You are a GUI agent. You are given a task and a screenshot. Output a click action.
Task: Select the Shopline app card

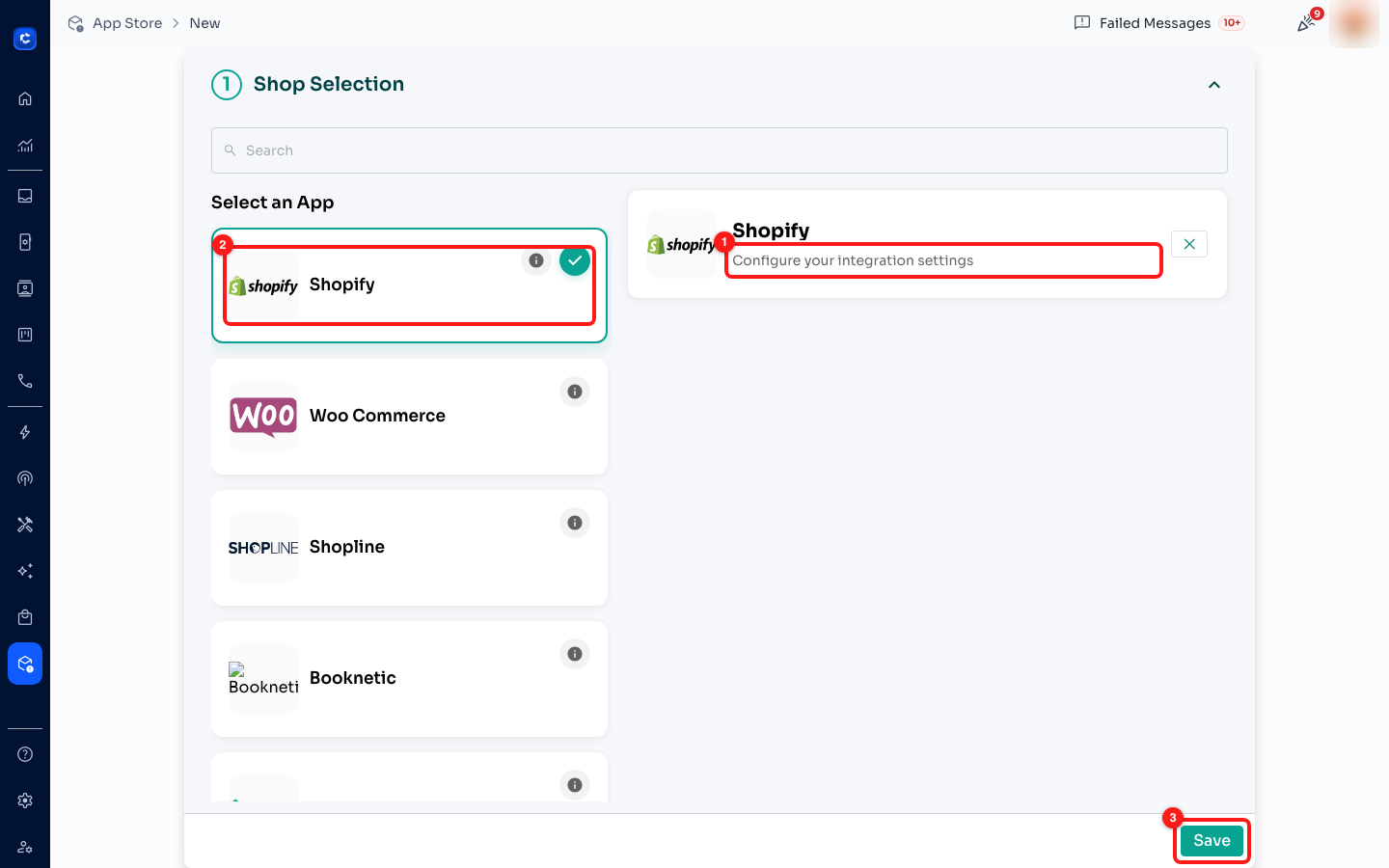(x=409, y=548)
